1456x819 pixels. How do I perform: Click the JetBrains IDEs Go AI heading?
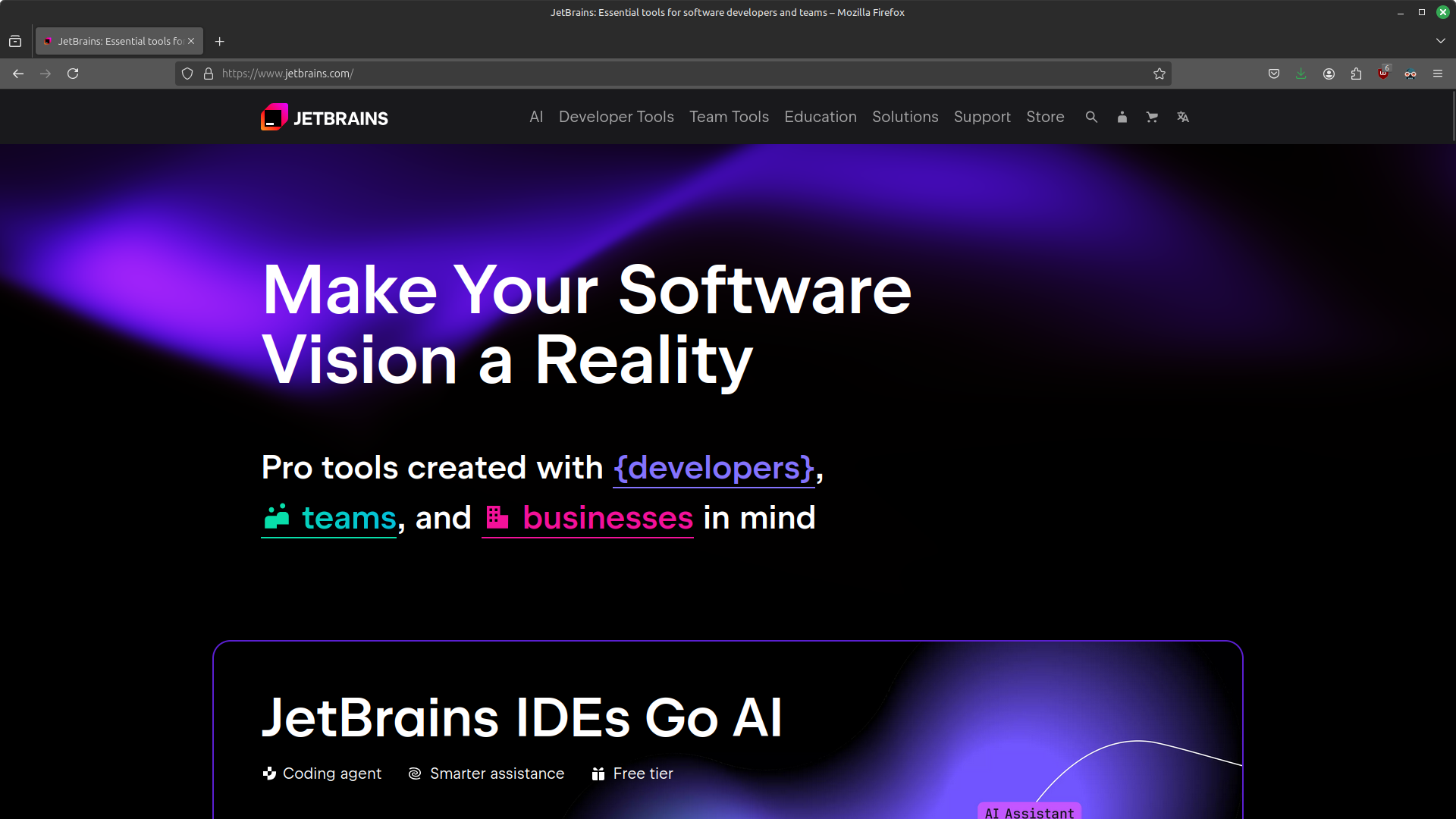(522, 717)
